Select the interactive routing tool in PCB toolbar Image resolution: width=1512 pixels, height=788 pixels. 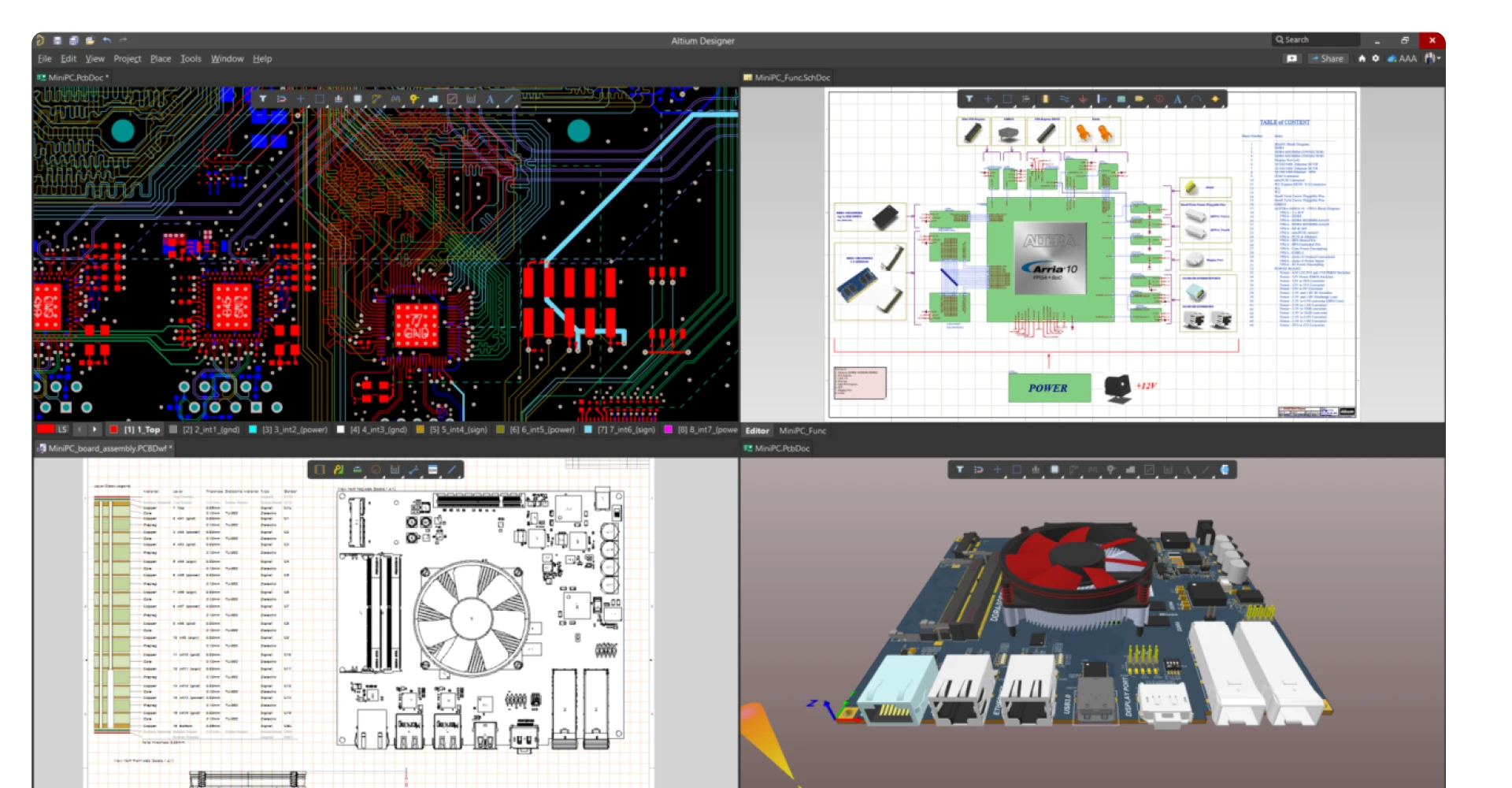[x=376, y=98]
